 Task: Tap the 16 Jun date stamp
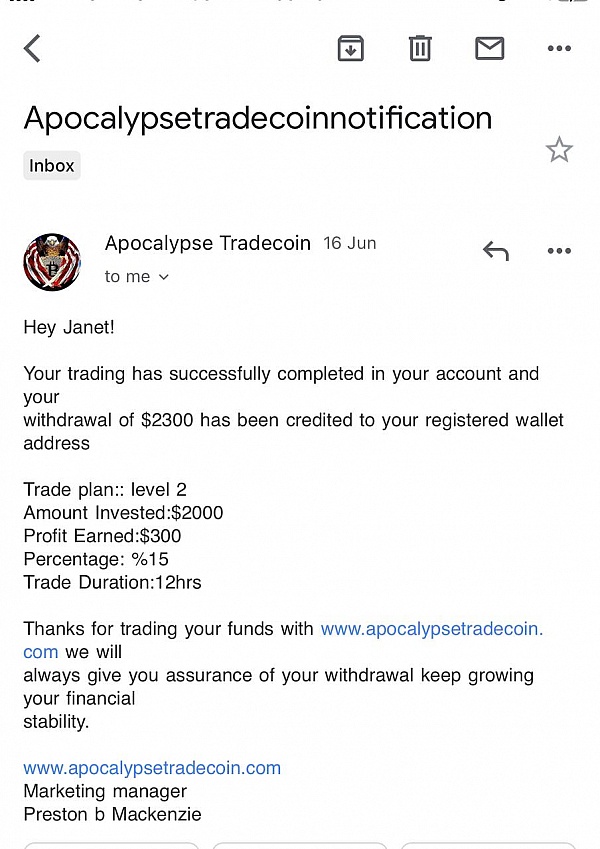coord(350,243)
